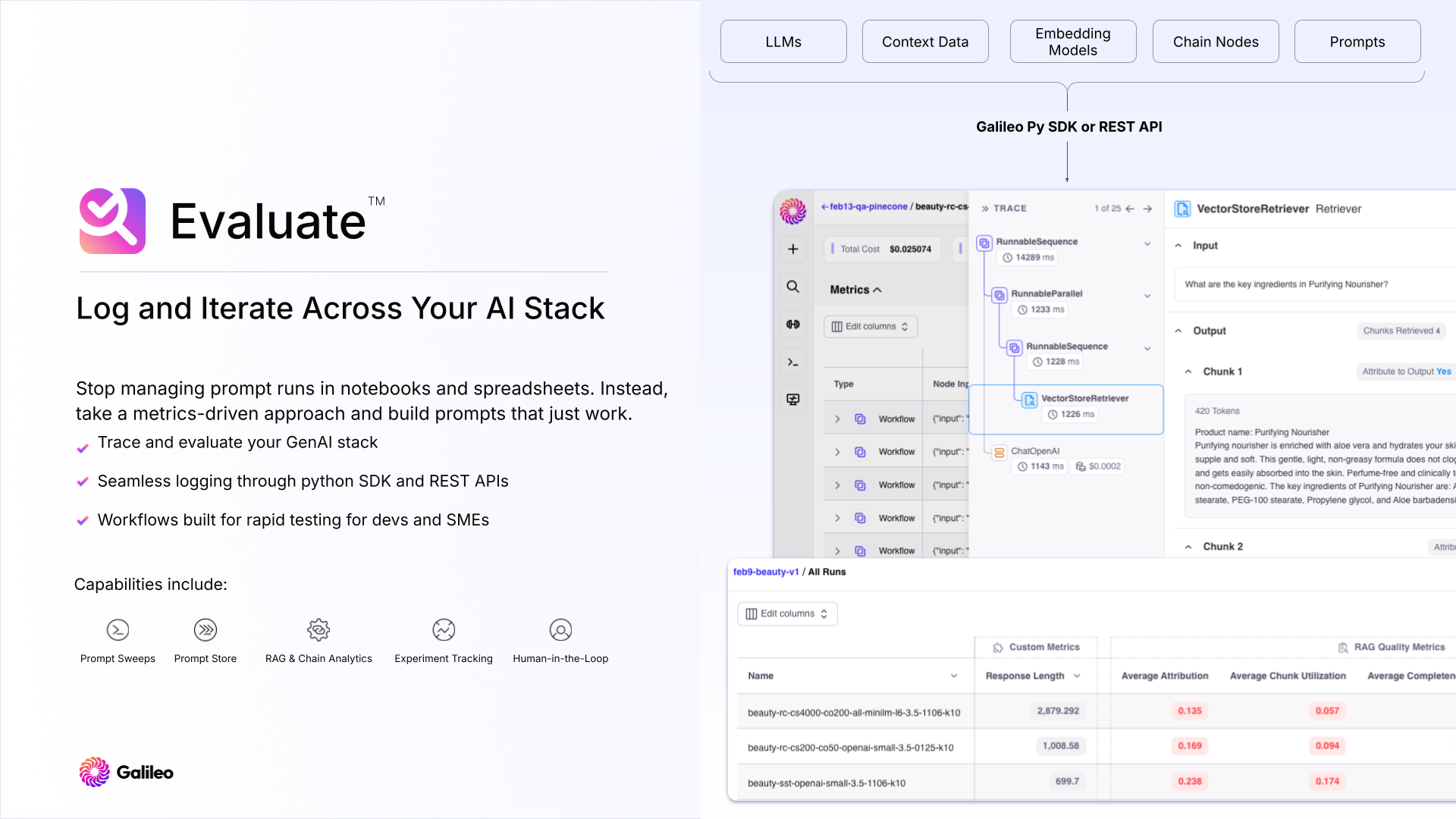Expand the Chunk 2 section
The width and height of the screenshot is (1456, 819).
[x=1188, y=547]
